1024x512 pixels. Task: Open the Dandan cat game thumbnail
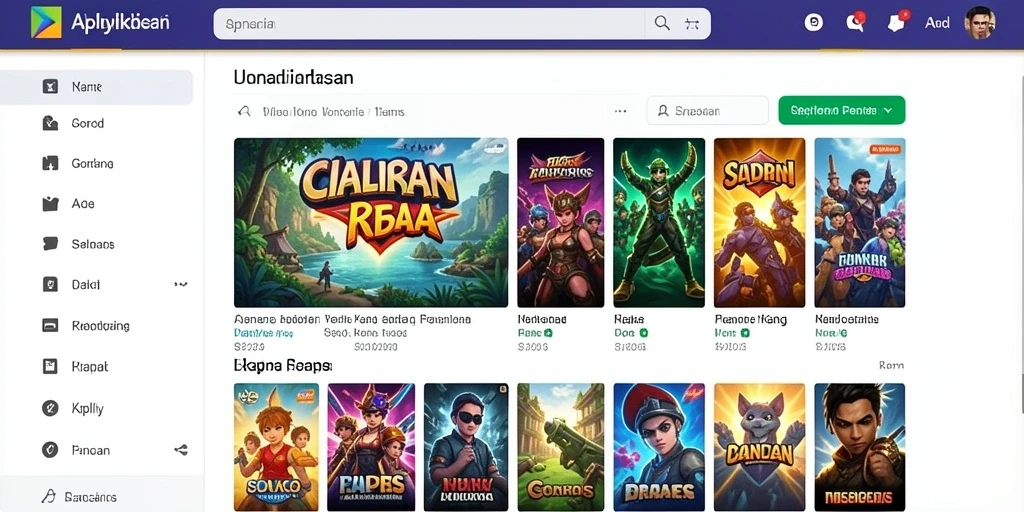point(760,447)
